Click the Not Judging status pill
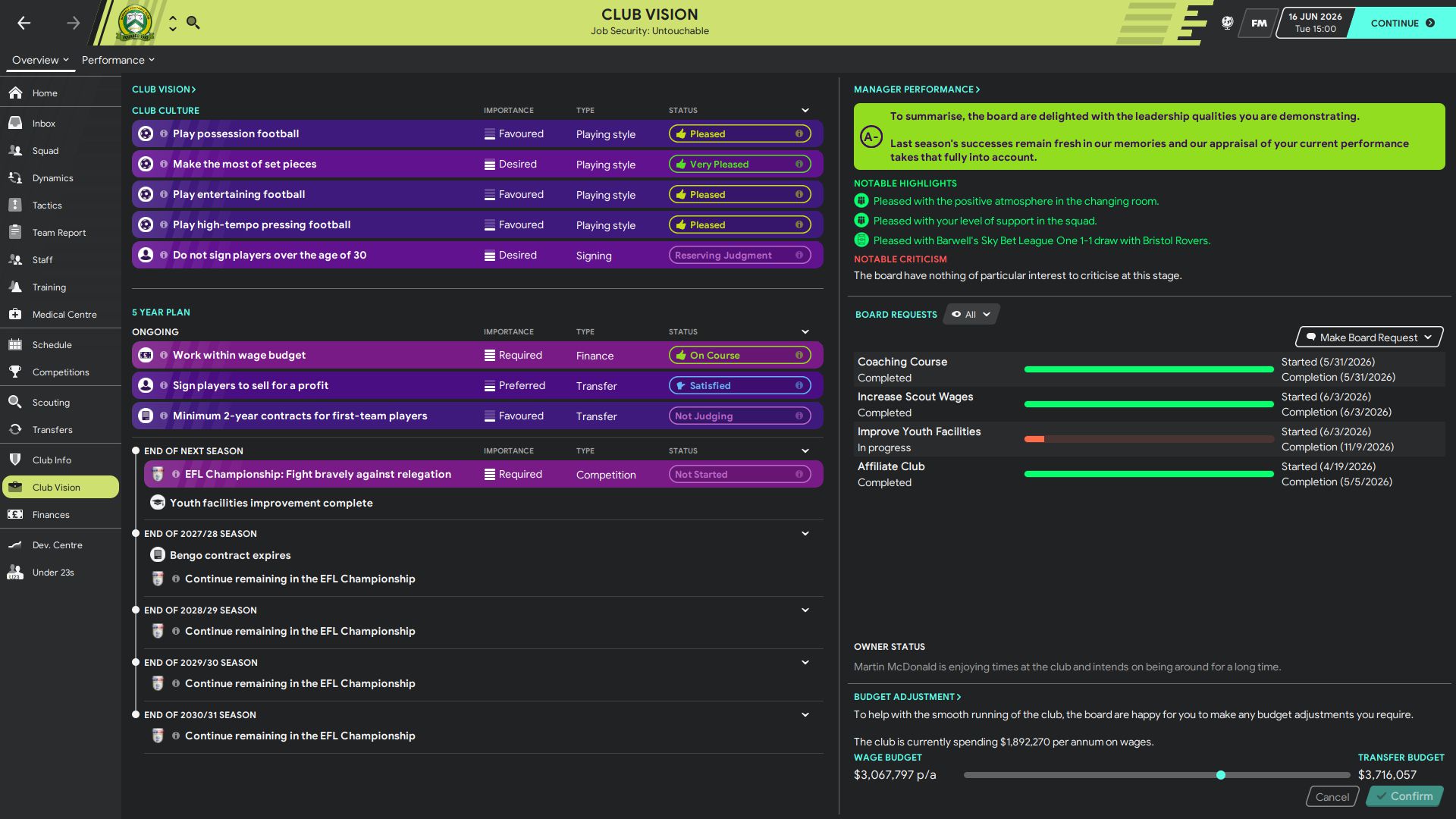 pyautogui.click(x=739, y=416)
